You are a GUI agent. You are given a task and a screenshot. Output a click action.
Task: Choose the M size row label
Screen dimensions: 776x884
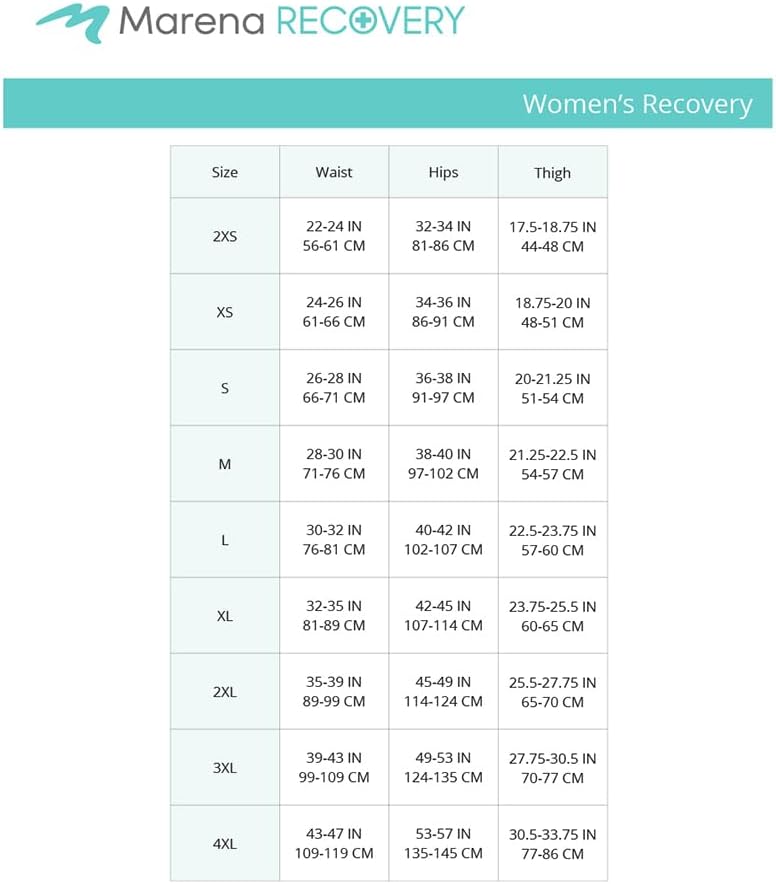(225, 464)
